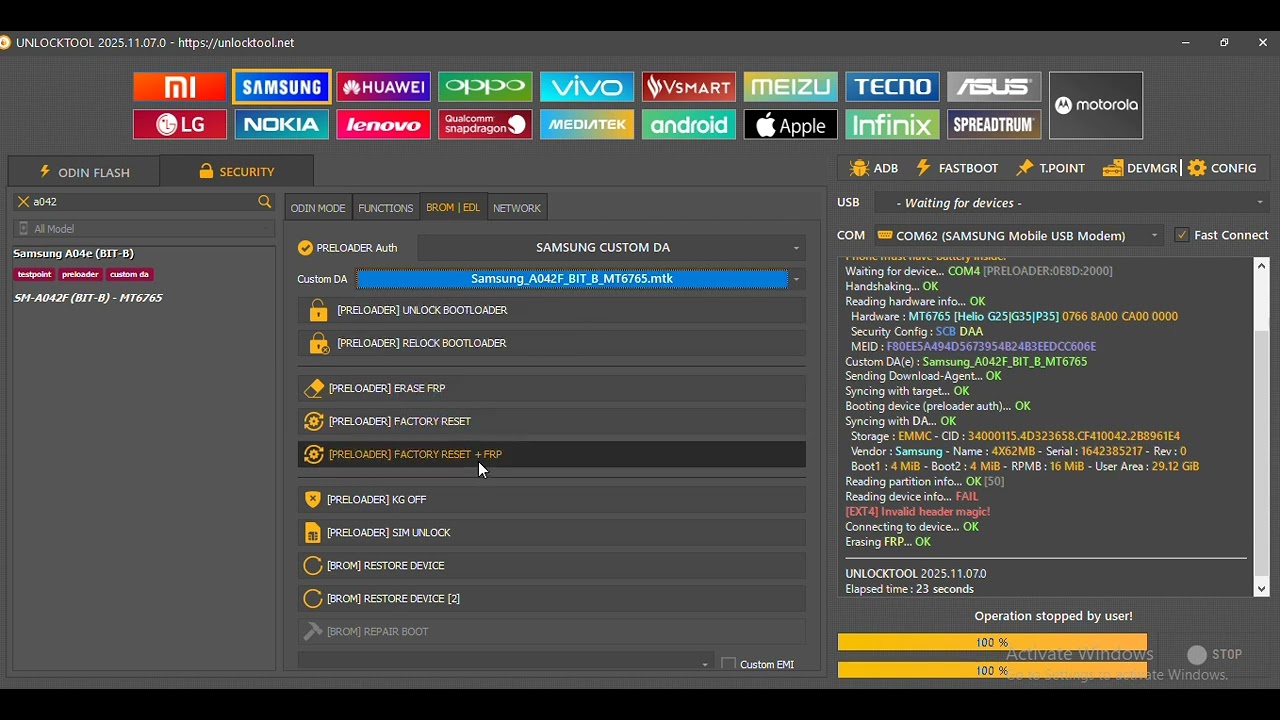Choose the Huawei brand icon

[384, 87]
